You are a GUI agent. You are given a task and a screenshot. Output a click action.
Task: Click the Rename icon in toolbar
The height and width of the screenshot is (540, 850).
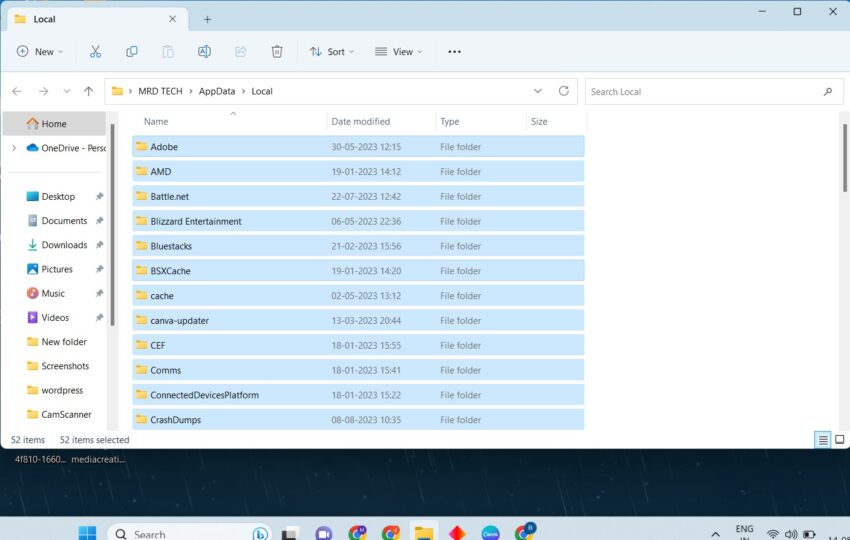[204, 52]
